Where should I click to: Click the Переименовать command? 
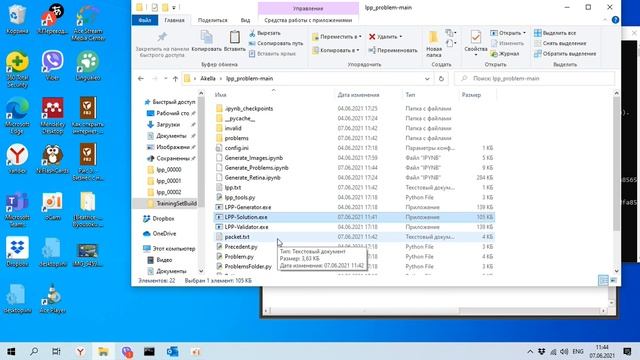point(393,50)
